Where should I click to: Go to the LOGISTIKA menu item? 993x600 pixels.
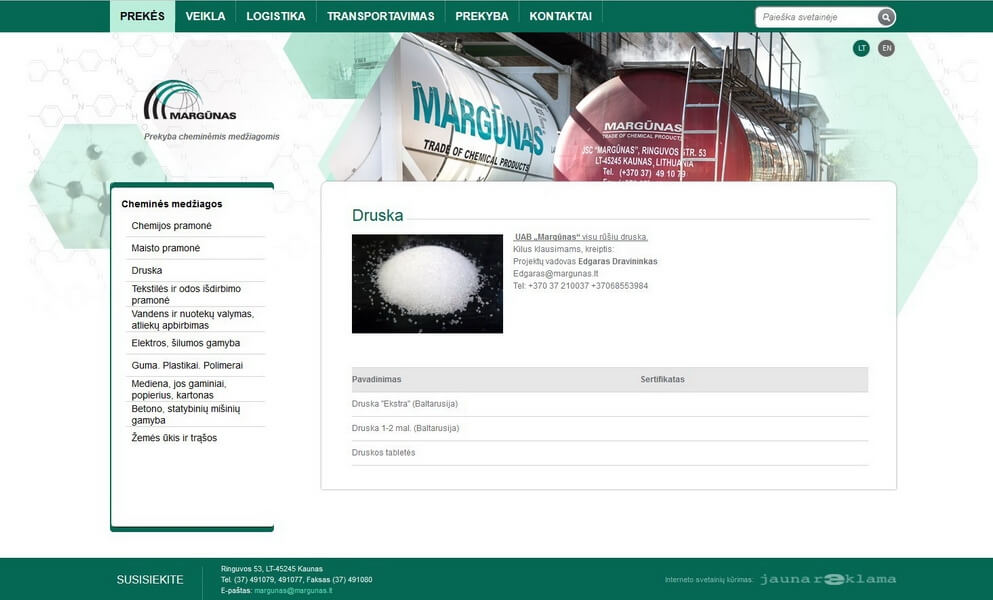(x=275, y=16)
